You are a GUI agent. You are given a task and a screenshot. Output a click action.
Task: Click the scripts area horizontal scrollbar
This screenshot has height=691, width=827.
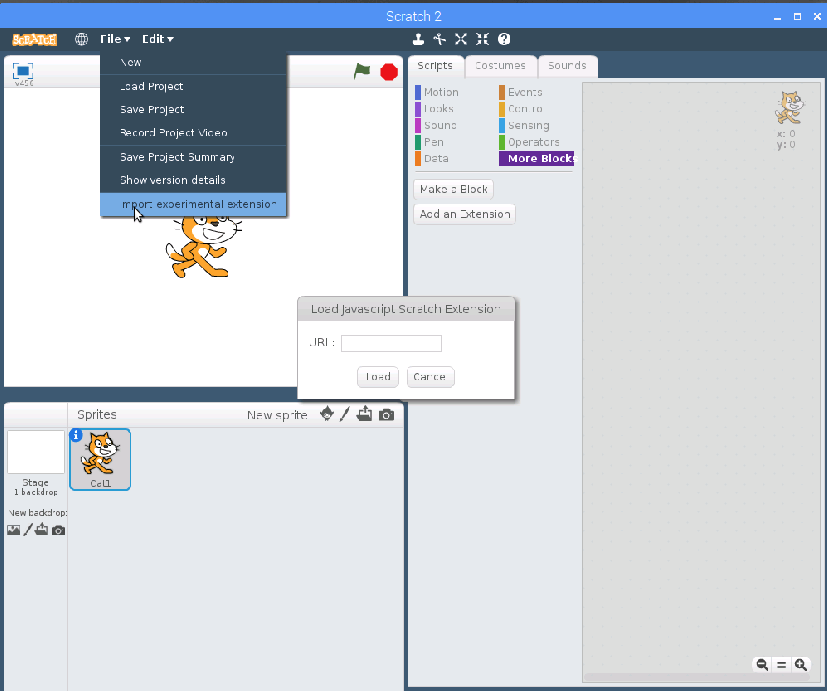pos(696,677)
